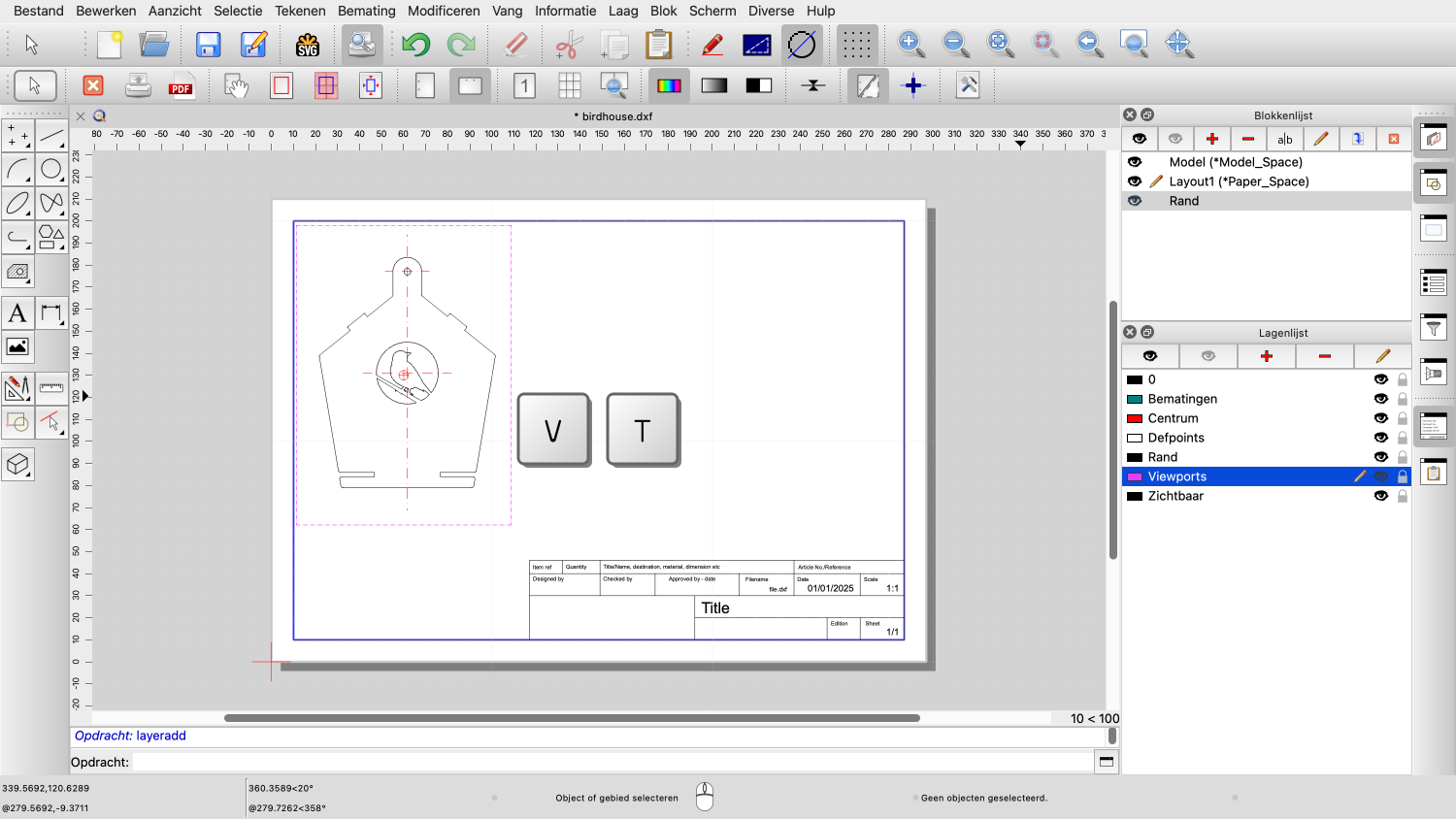This screenshot has height=819, width=1456.
Task: Open the Laag menu
Action: (x=623, y=11)
